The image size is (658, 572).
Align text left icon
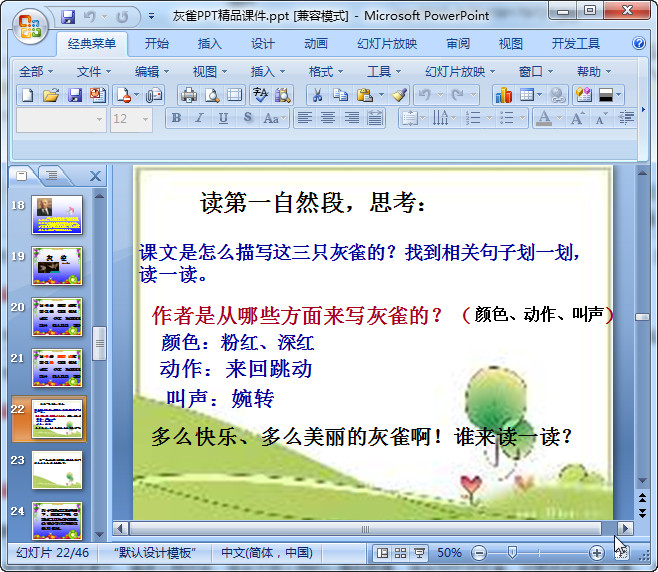tap(305, 118)
